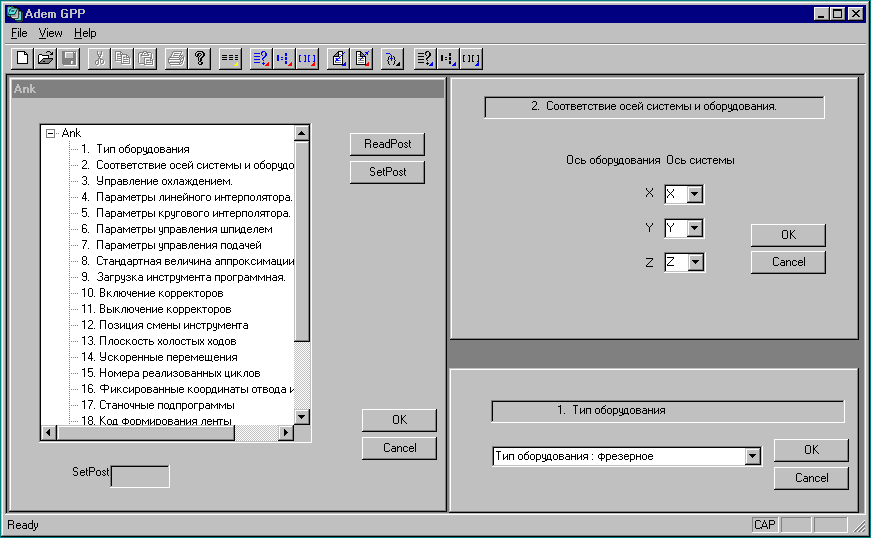Click the ReadPost button
Screen dimensions: 871x538
click(x=387, y=144)
